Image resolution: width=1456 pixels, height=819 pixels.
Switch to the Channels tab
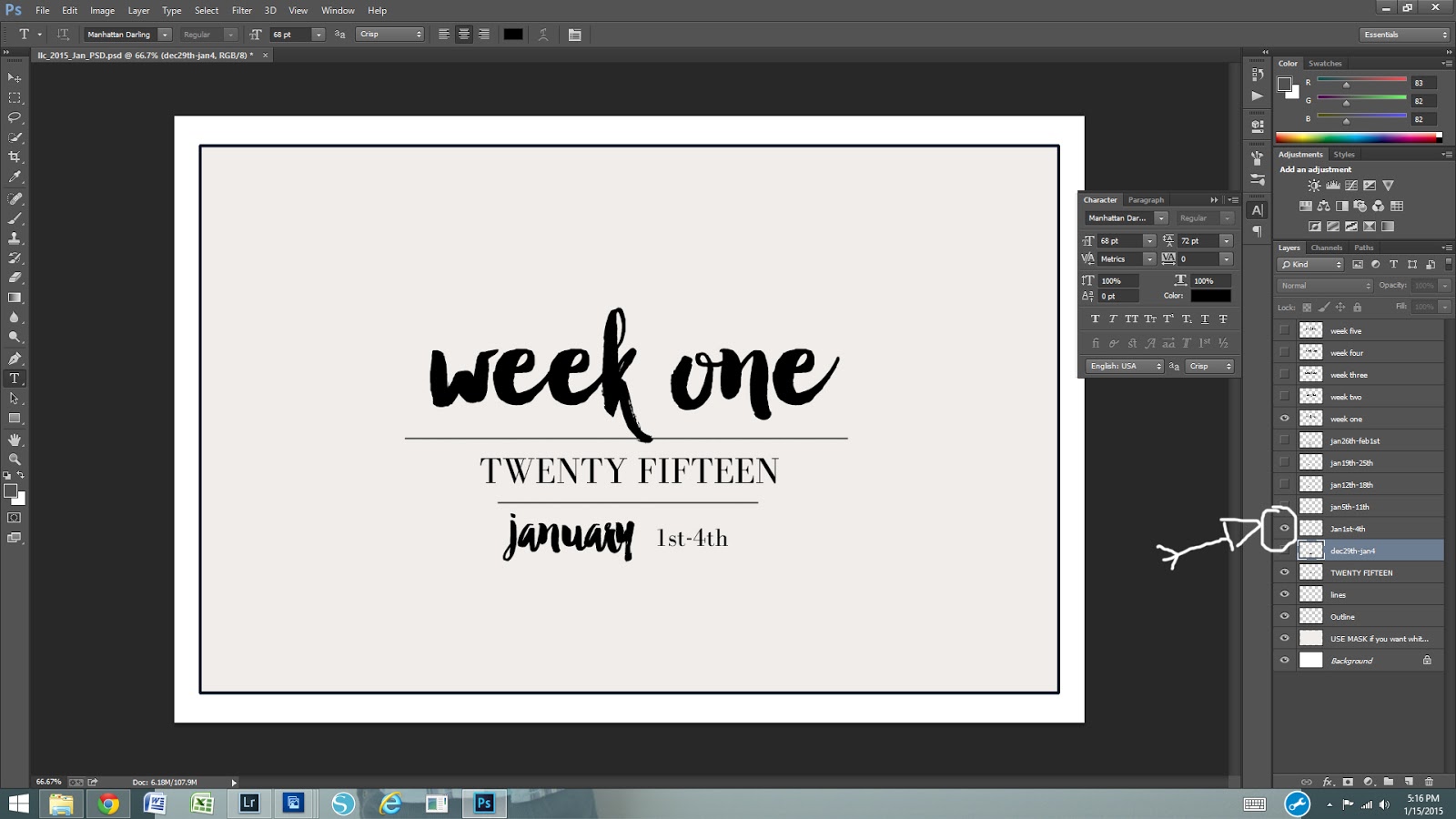tap(1326, 247)
